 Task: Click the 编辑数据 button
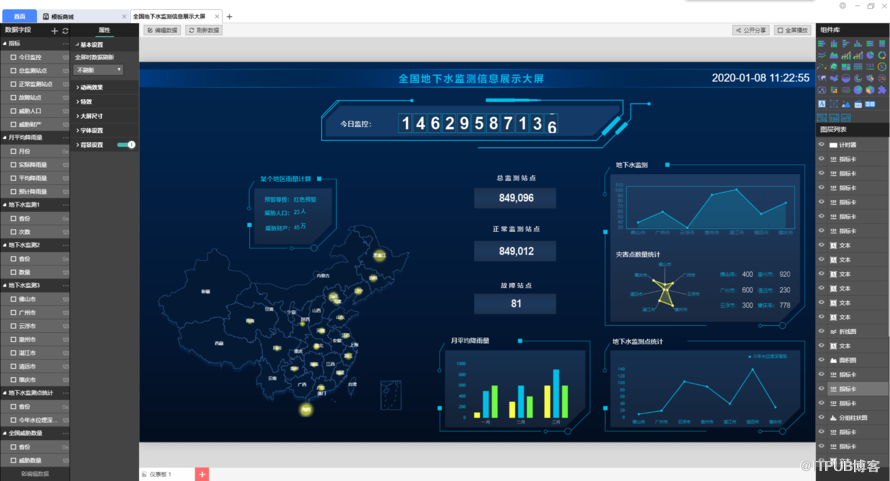163,31
